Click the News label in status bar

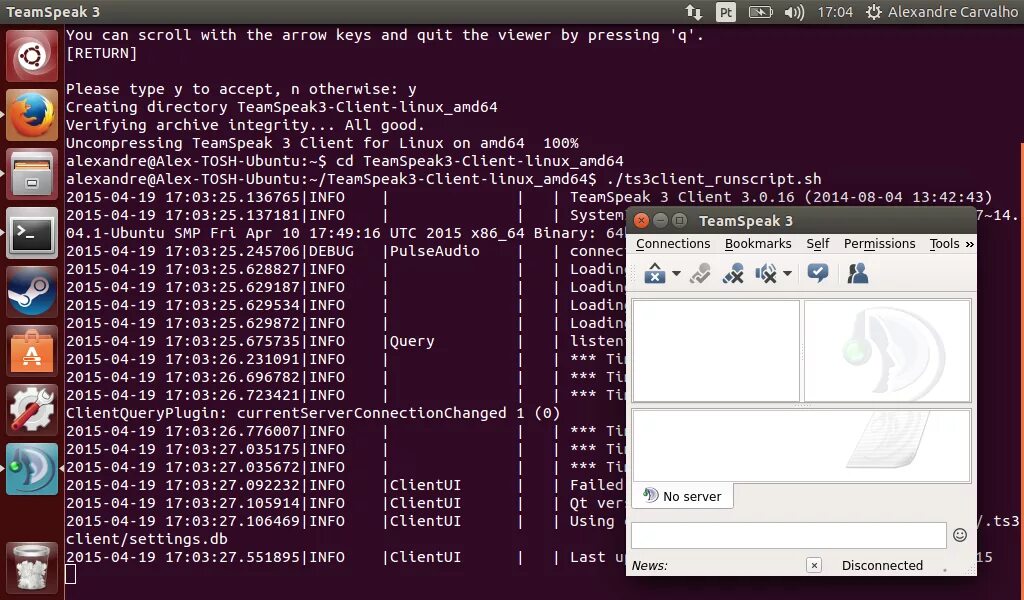[649, 566]
